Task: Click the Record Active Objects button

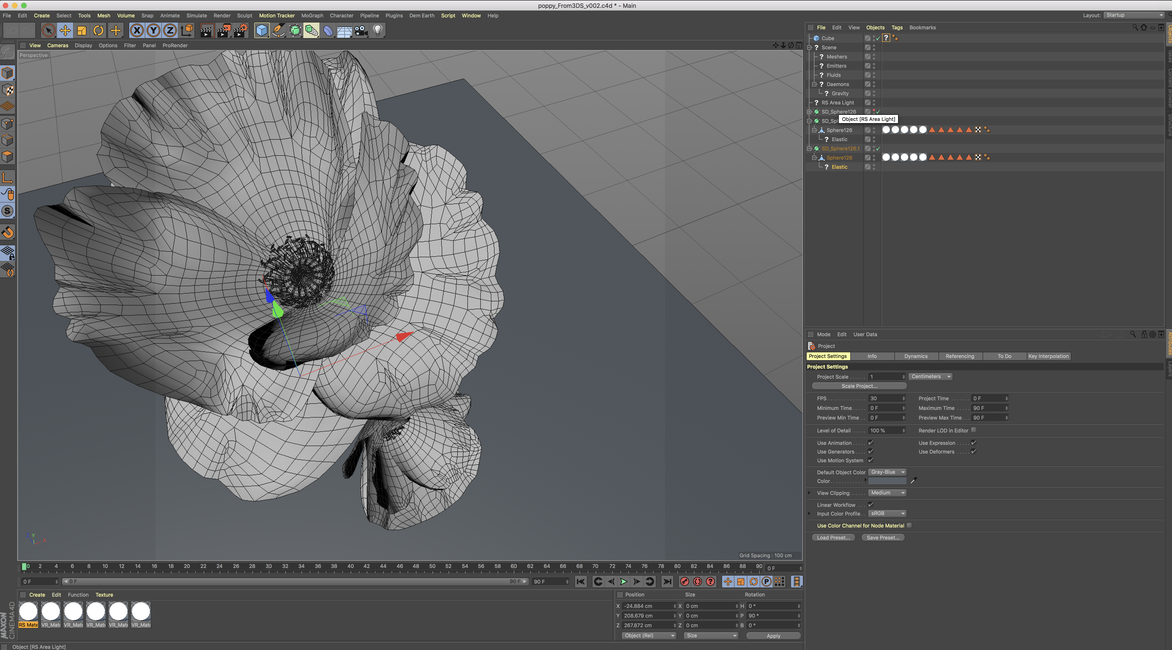Action: (685, 581)
